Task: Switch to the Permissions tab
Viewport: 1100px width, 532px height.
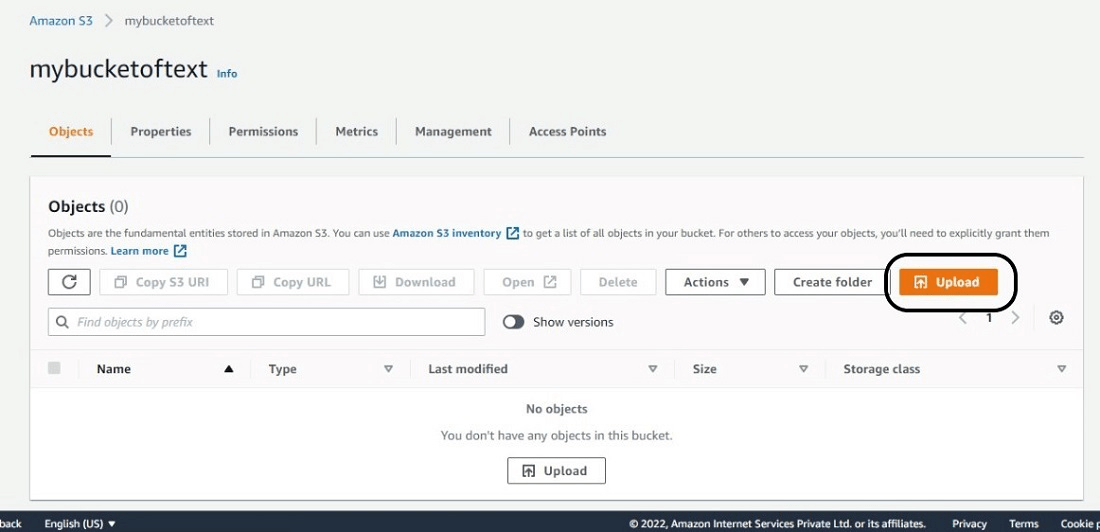Action: 263,131
